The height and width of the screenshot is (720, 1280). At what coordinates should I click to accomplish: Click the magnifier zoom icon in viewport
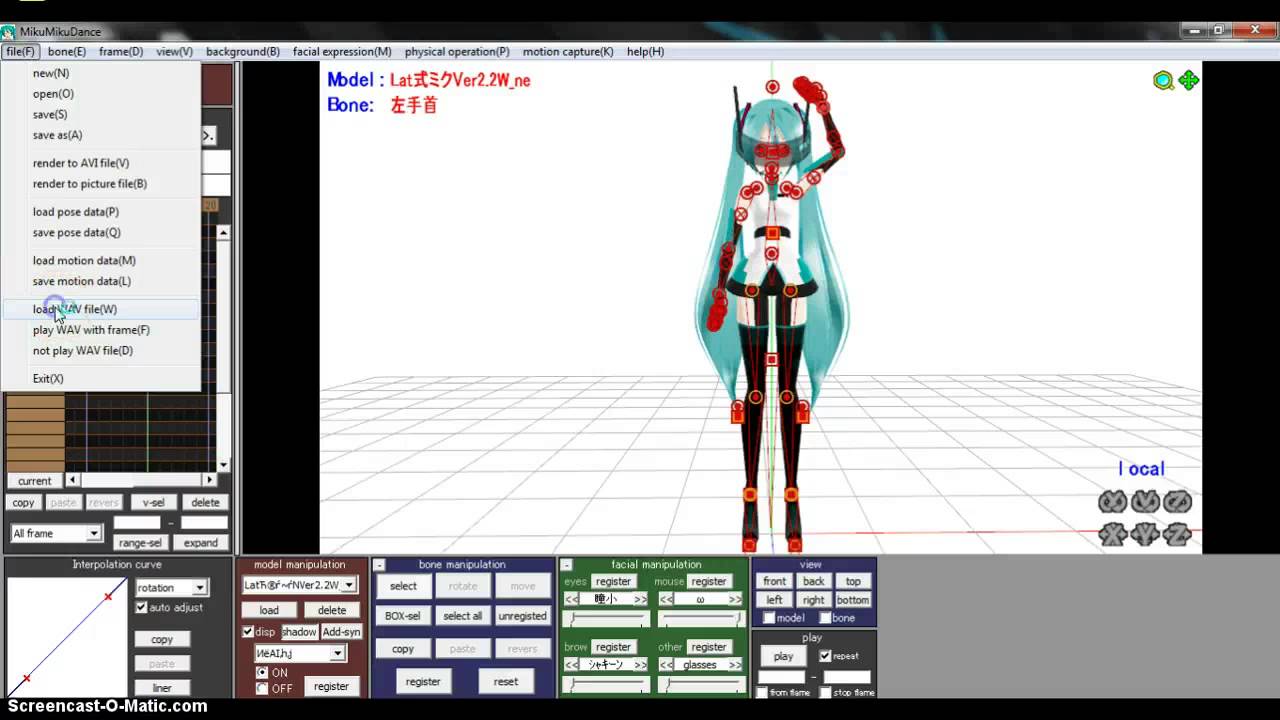[x=1163, y=81]
